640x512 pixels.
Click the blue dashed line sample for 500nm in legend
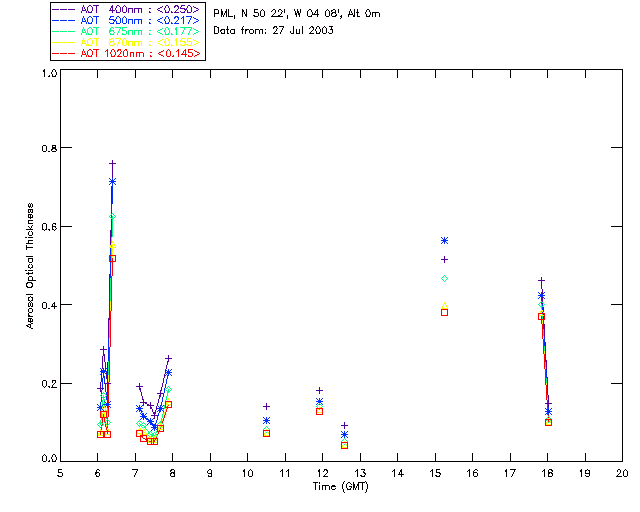click(x=64, y=20)
